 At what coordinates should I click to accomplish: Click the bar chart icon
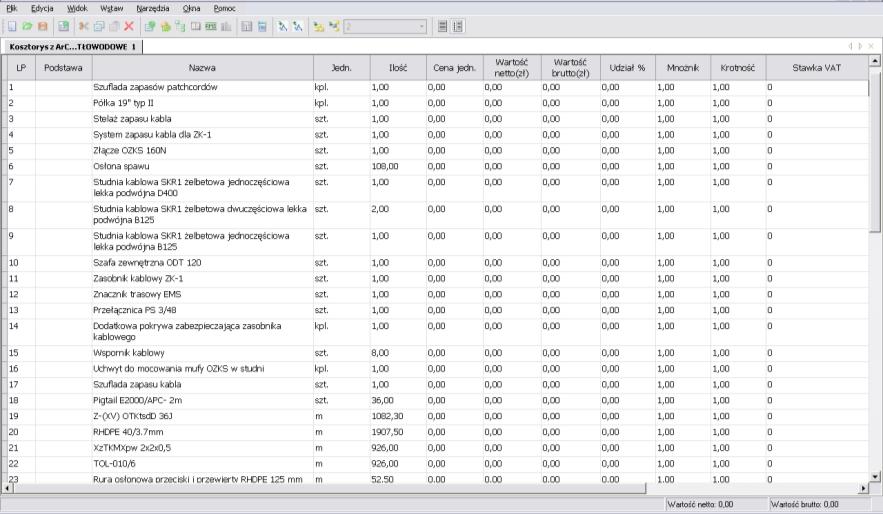click(x=226, y=26)
